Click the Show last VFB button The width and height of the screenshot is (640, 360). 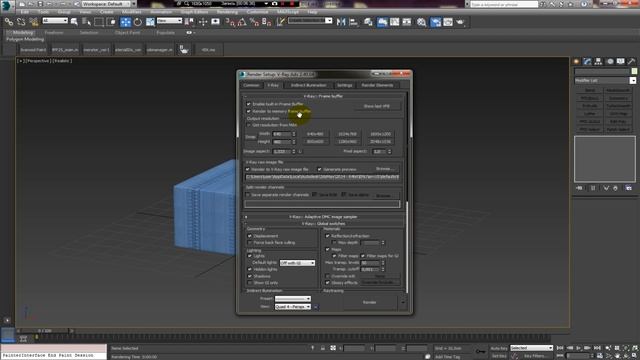tap(377, 106)
